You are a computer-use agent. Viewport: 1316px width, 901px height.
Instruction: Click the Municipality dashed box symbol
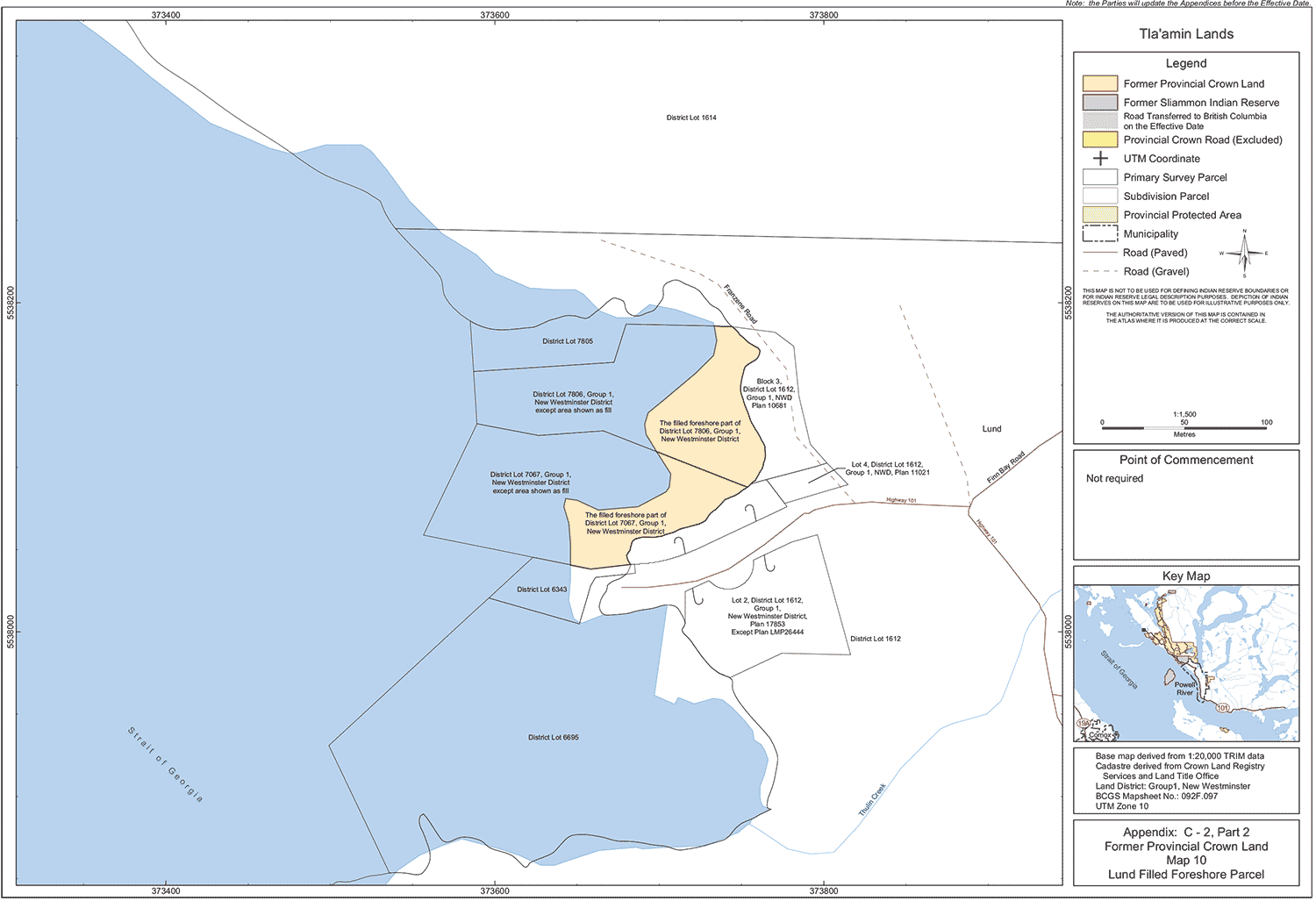[1100, 234]
